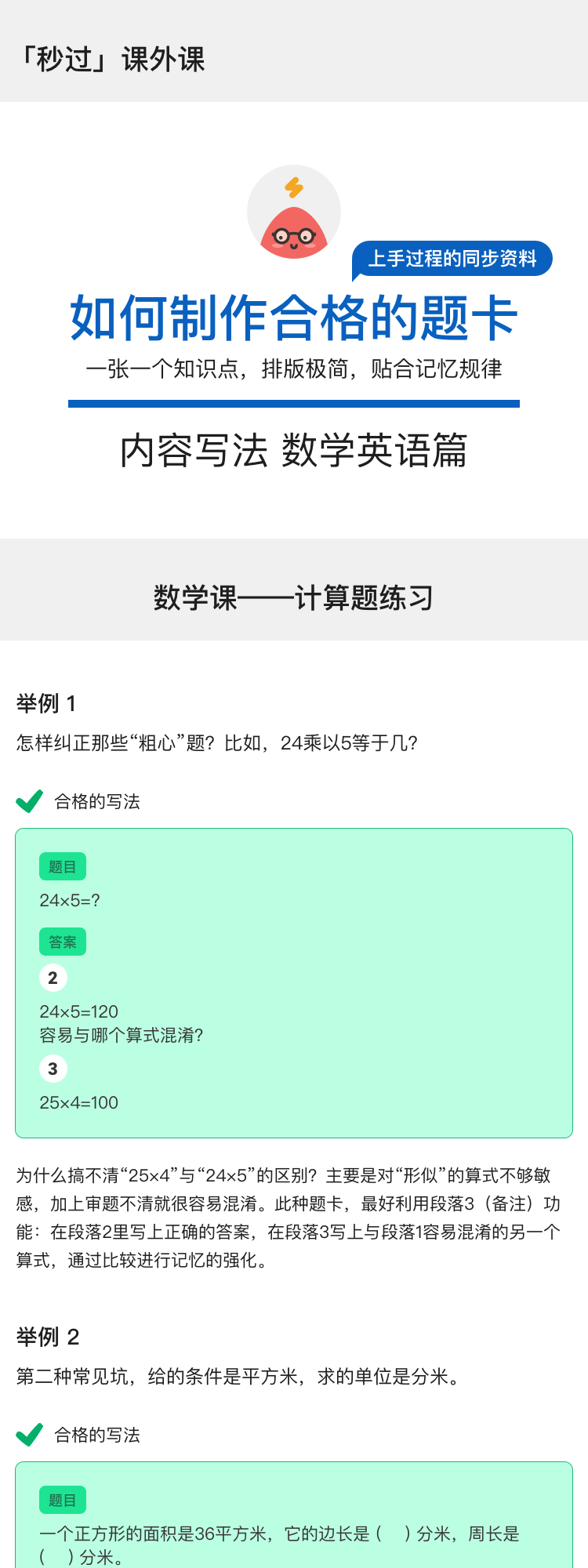Click the 题目 tag in the first card

(x=63, y=866)
